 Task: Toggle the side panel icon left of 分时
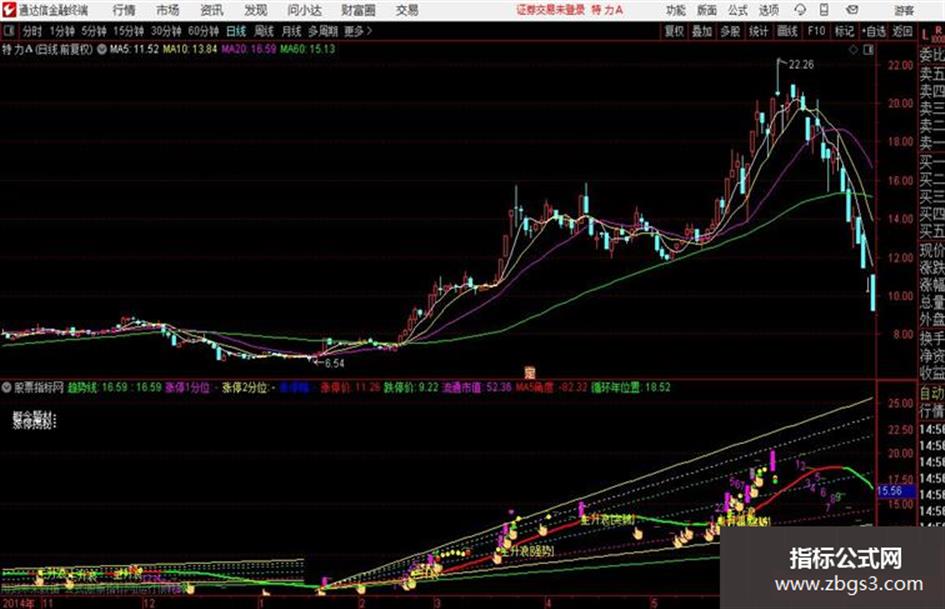tap(8, 31)
